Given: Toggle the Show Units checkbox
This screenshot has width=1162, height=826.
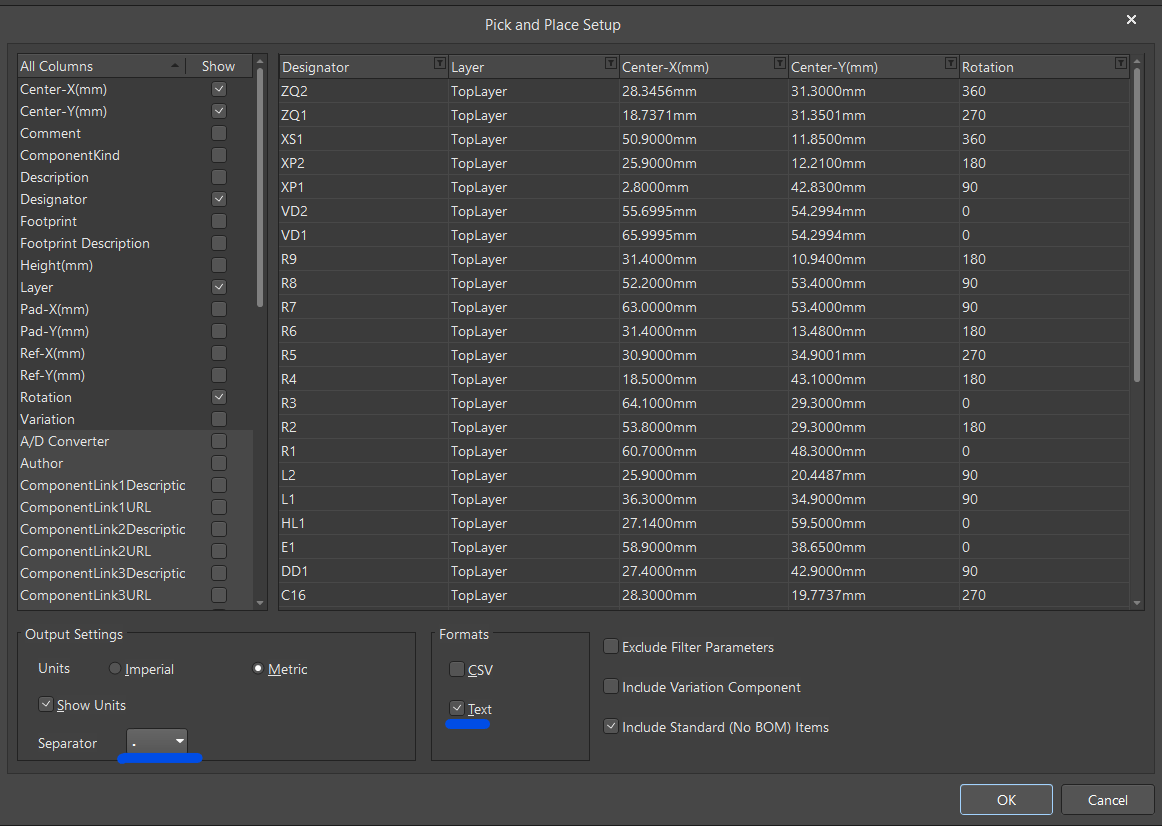Looking at the screenshot, I should pos(46,705).
